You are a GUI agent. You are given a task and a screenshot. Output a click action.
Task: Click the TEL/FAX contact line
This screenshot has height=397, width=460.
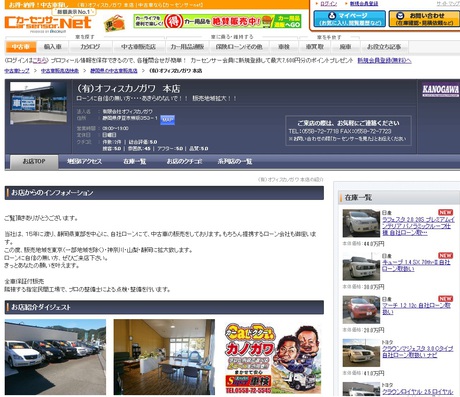340,131
